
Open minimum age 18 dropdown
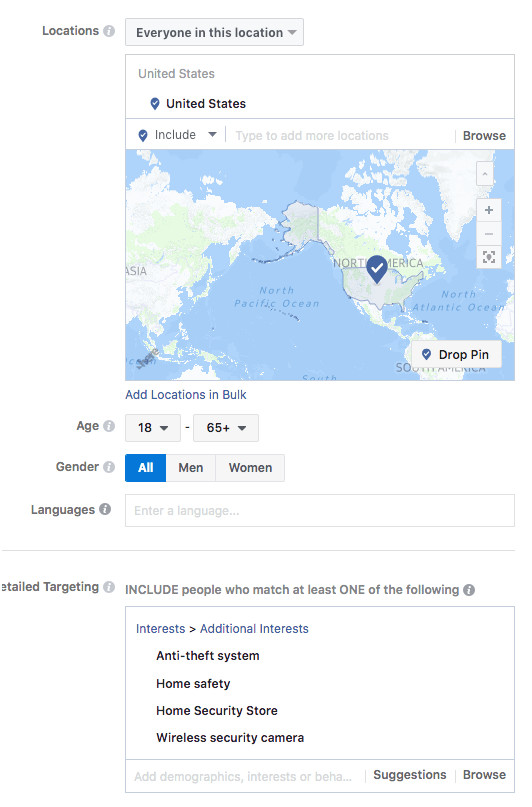click(x=153, y=428)
